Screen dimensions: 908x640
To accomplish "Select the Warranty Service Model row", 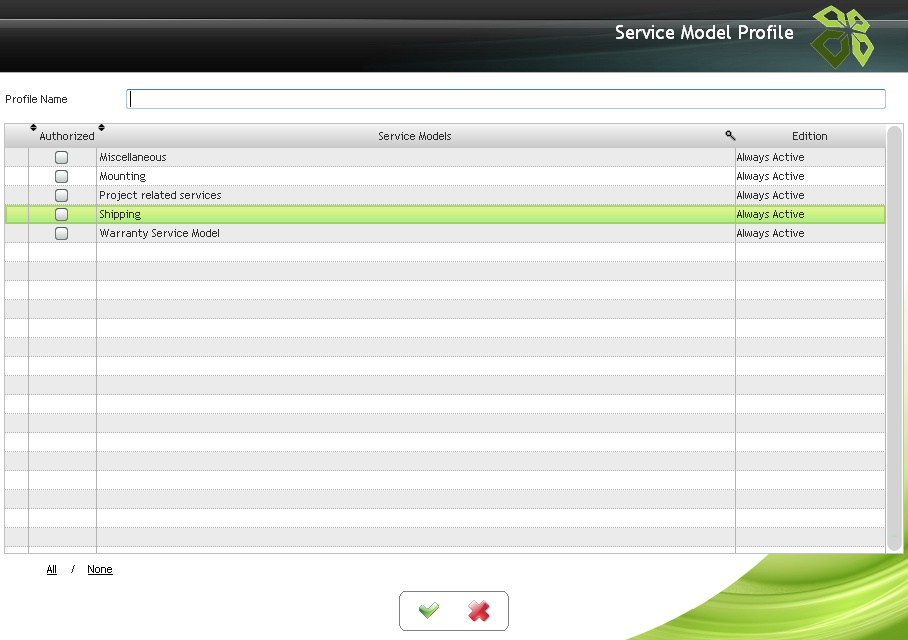I will (x=159, y=233).
